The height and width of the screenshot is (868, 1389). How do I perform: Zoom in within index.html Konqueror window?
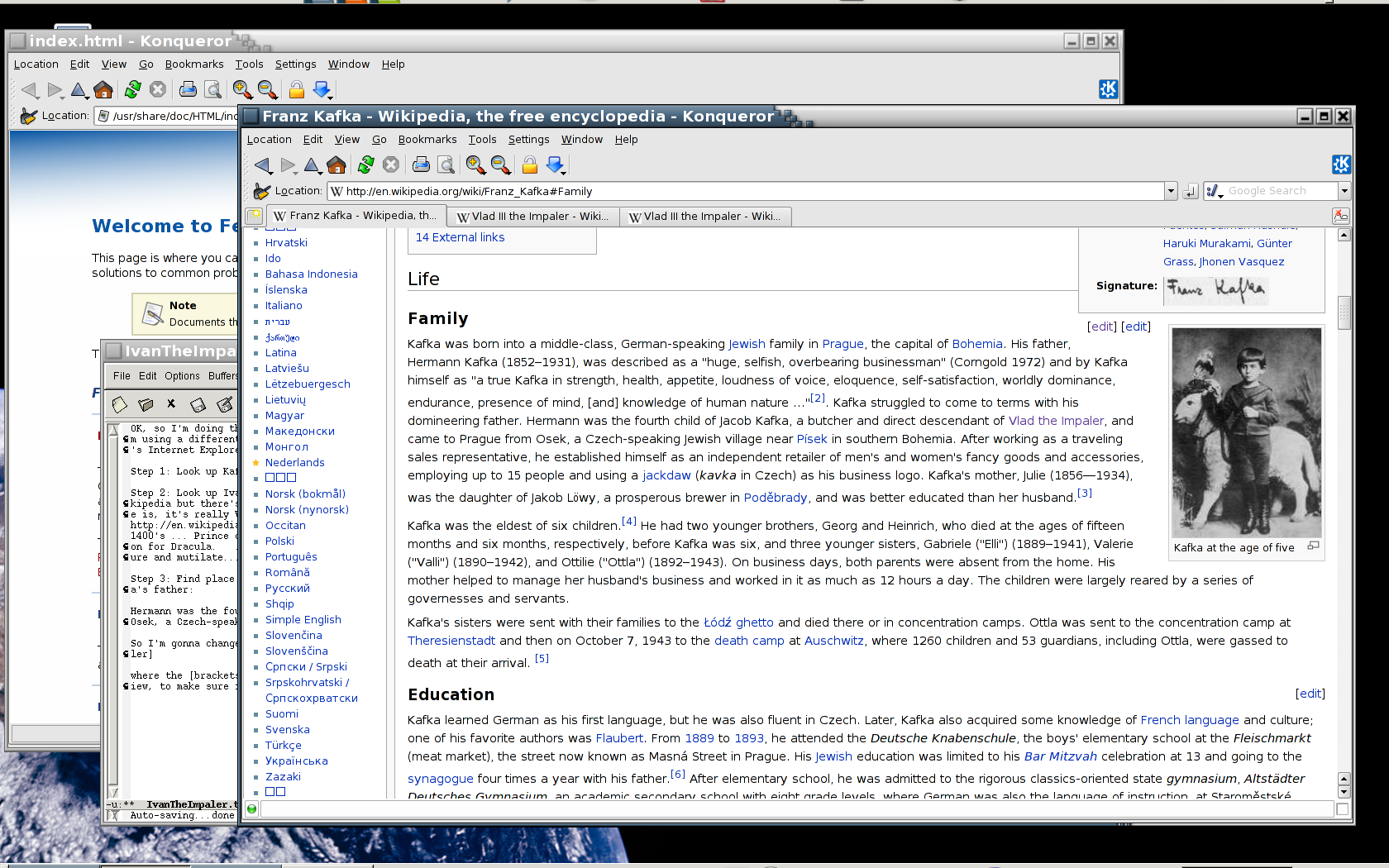pos(242,89)
